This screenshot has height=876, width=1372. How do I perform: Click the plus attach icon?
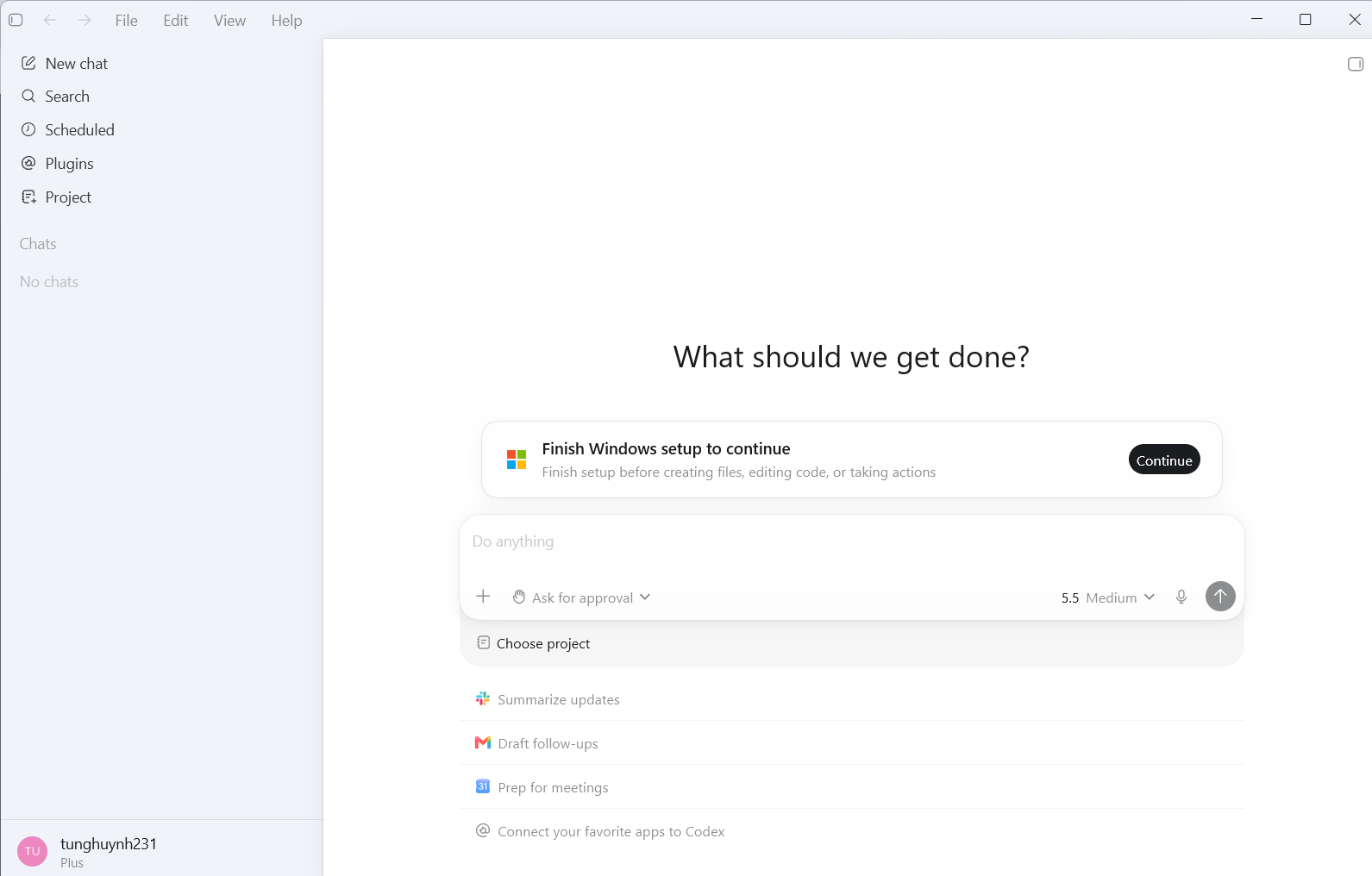tap(483, 597)
